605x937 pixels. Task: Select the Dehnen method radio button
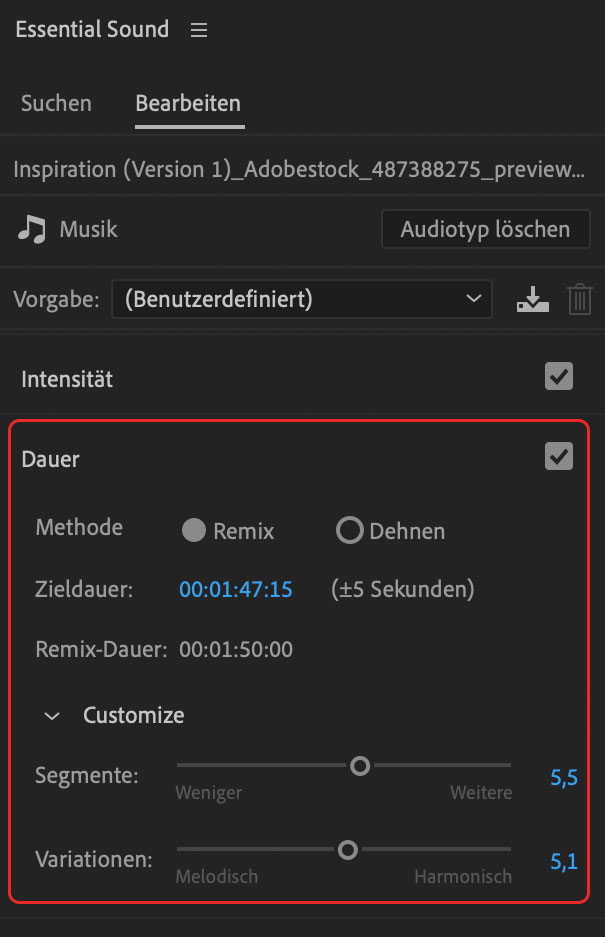pos(350,531)
